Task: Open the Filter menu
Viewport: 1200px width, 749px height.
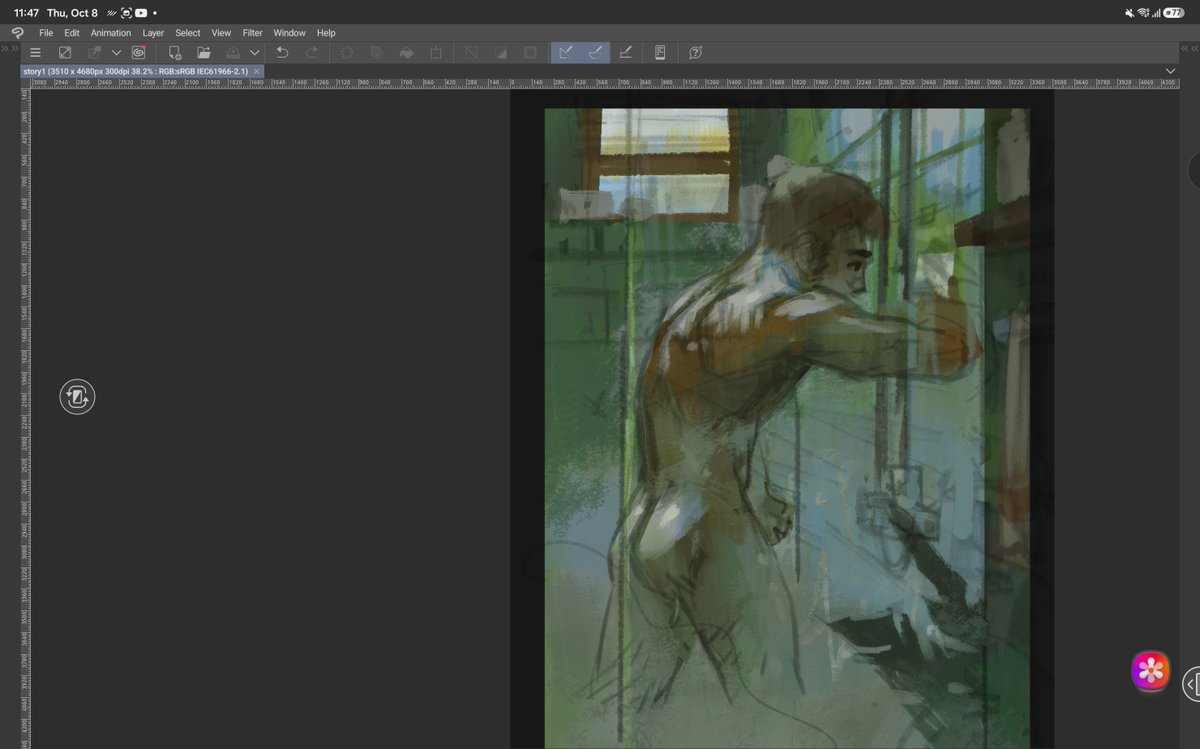Action: pyautogui.click(x=253, y=33)
